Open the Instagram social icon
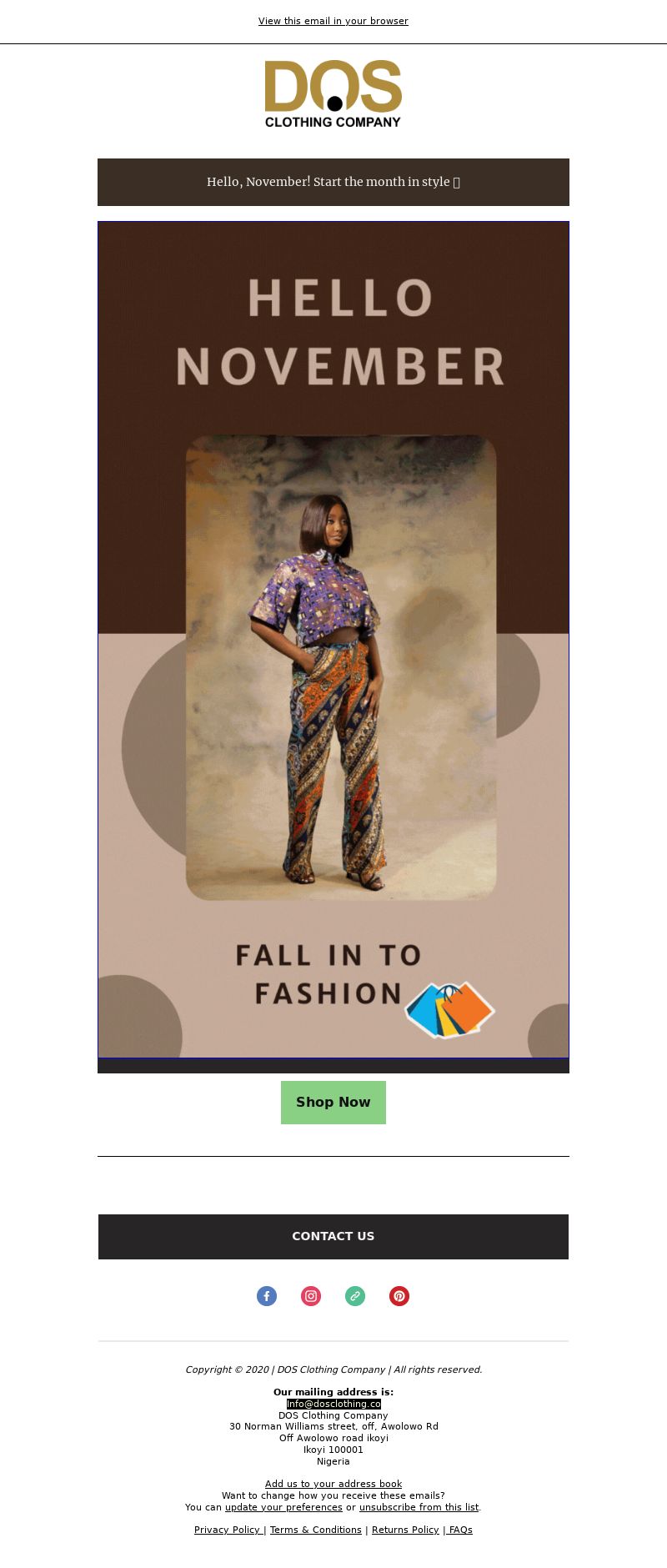Viewport: 667px width, 1568px height. point(311,1296)
